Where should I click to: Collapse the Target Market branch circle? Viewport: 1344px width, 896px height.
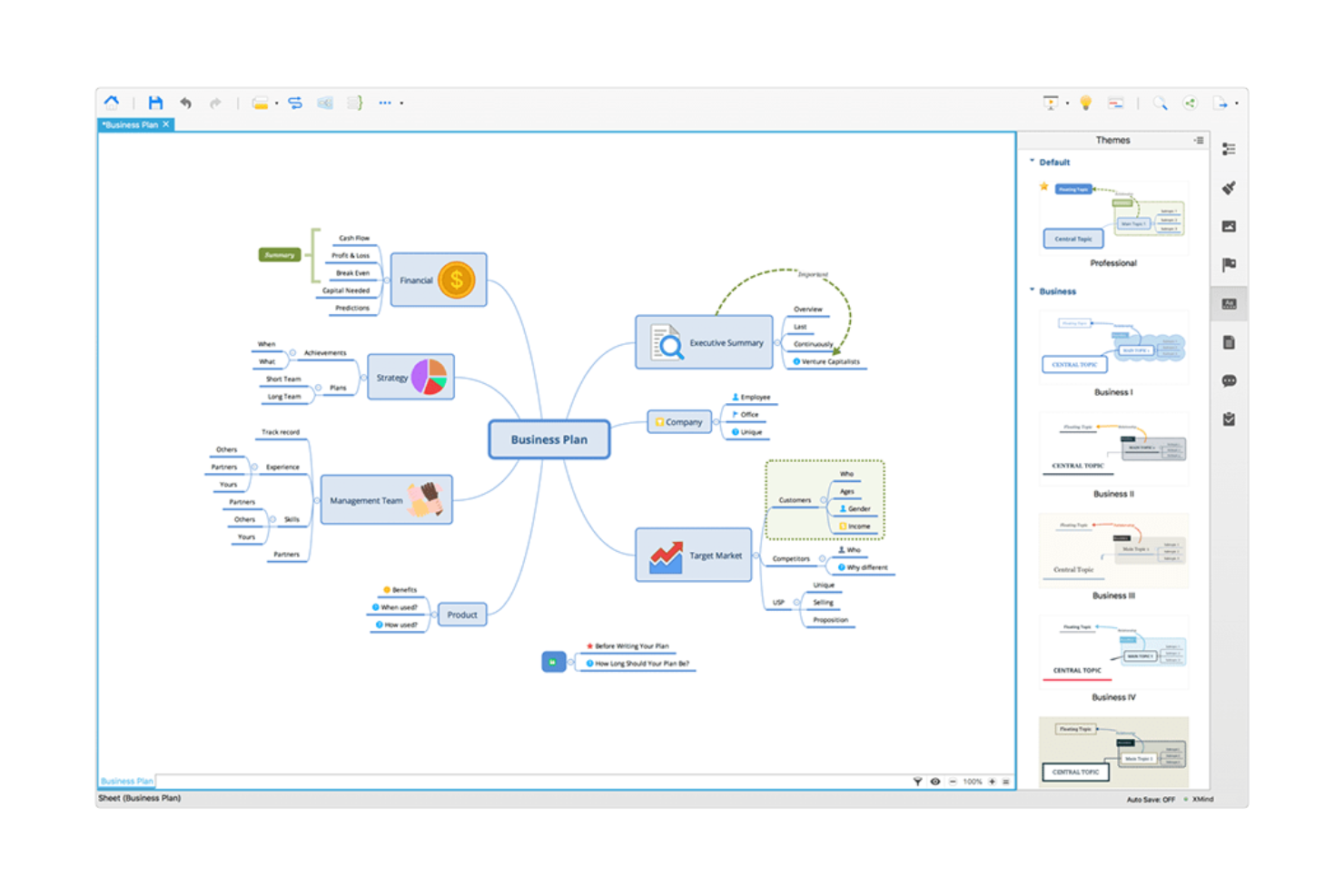coord(756,556)
